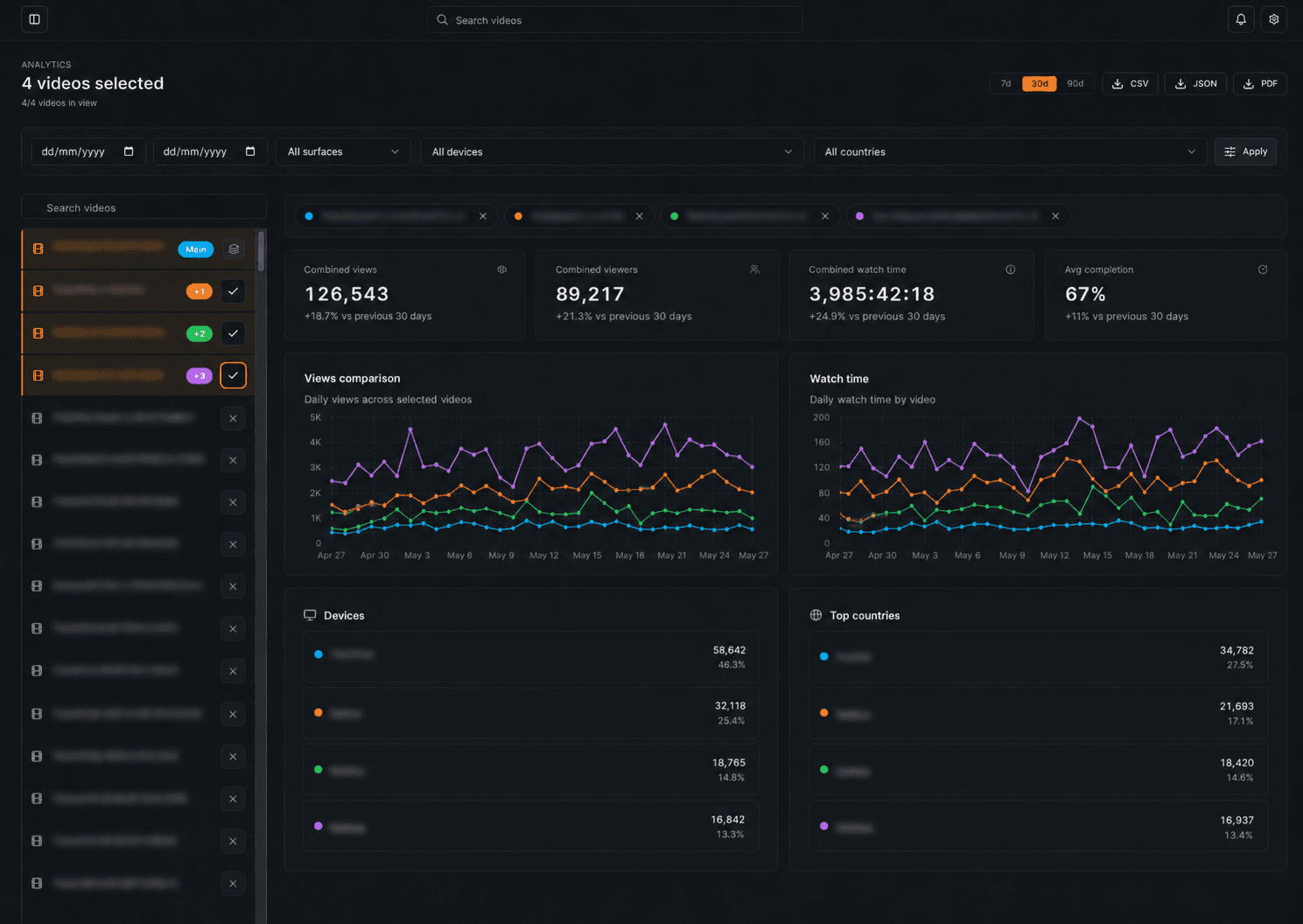Select the 126,543 combined views value
Image resolution: width=1303 pixels, height=924 pixels.
point(347,294)
